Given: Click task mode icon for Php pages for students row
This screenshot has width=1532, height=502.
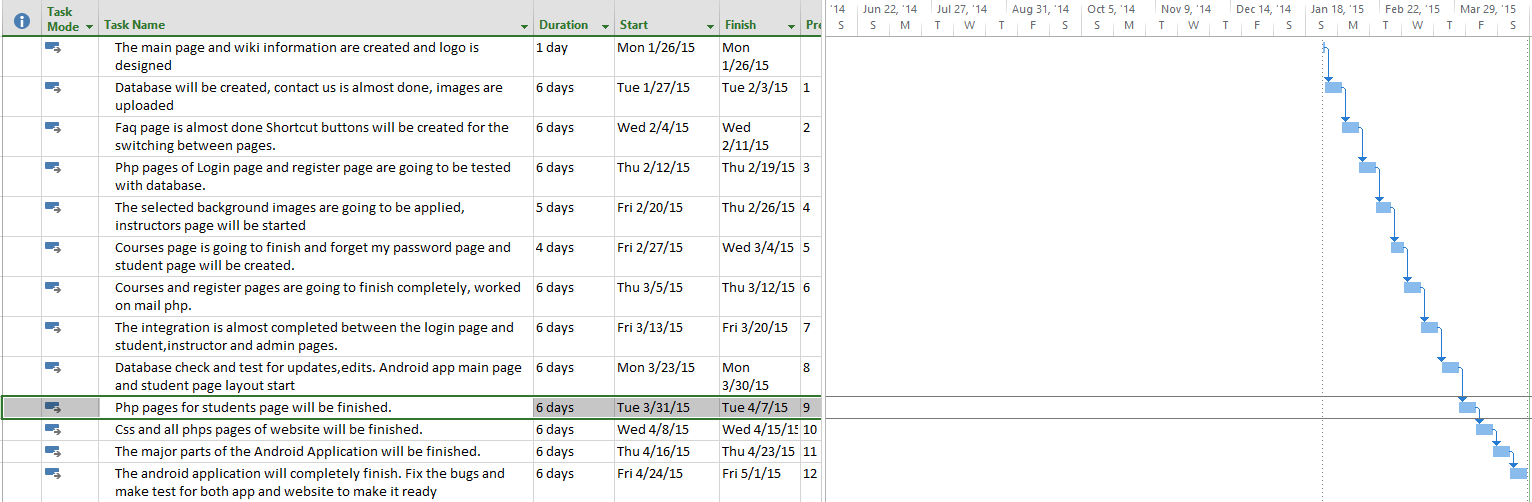Looking at the screenshot, I should click(x=53, y=408).
